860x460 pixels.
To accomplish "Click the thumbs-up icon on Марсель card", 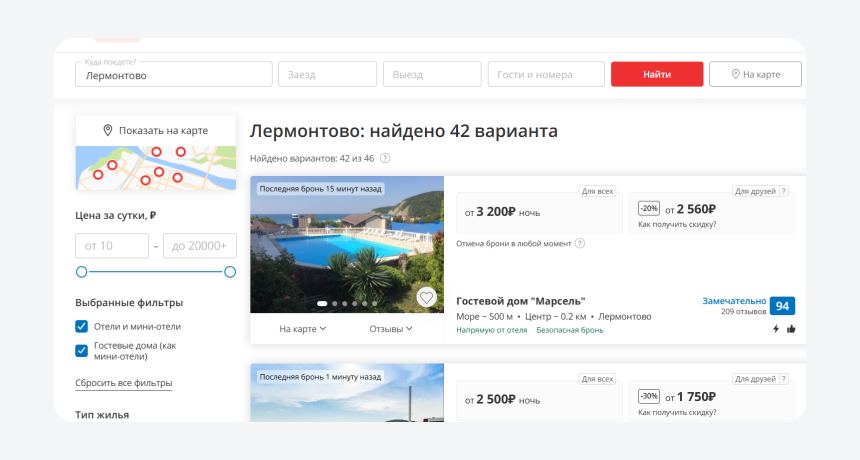I will point(791,329).
